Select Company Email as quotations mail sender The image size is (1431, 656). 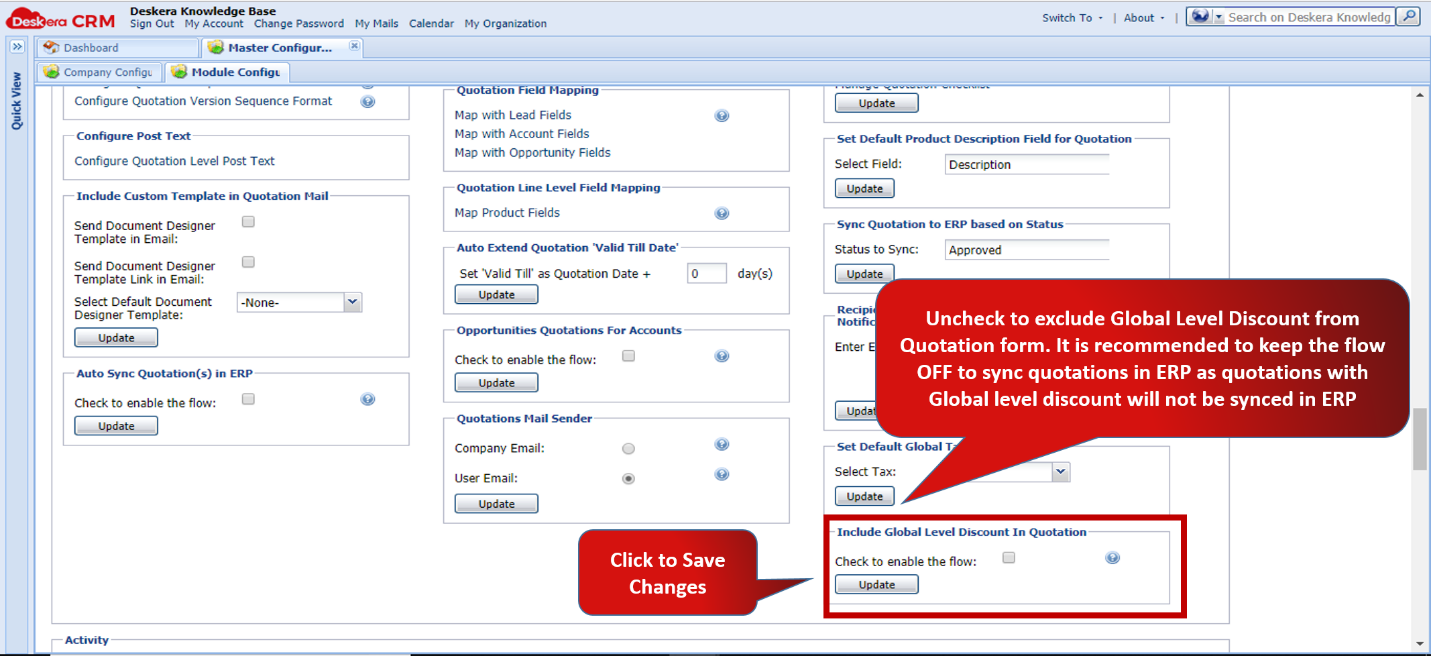pos(628,448)
